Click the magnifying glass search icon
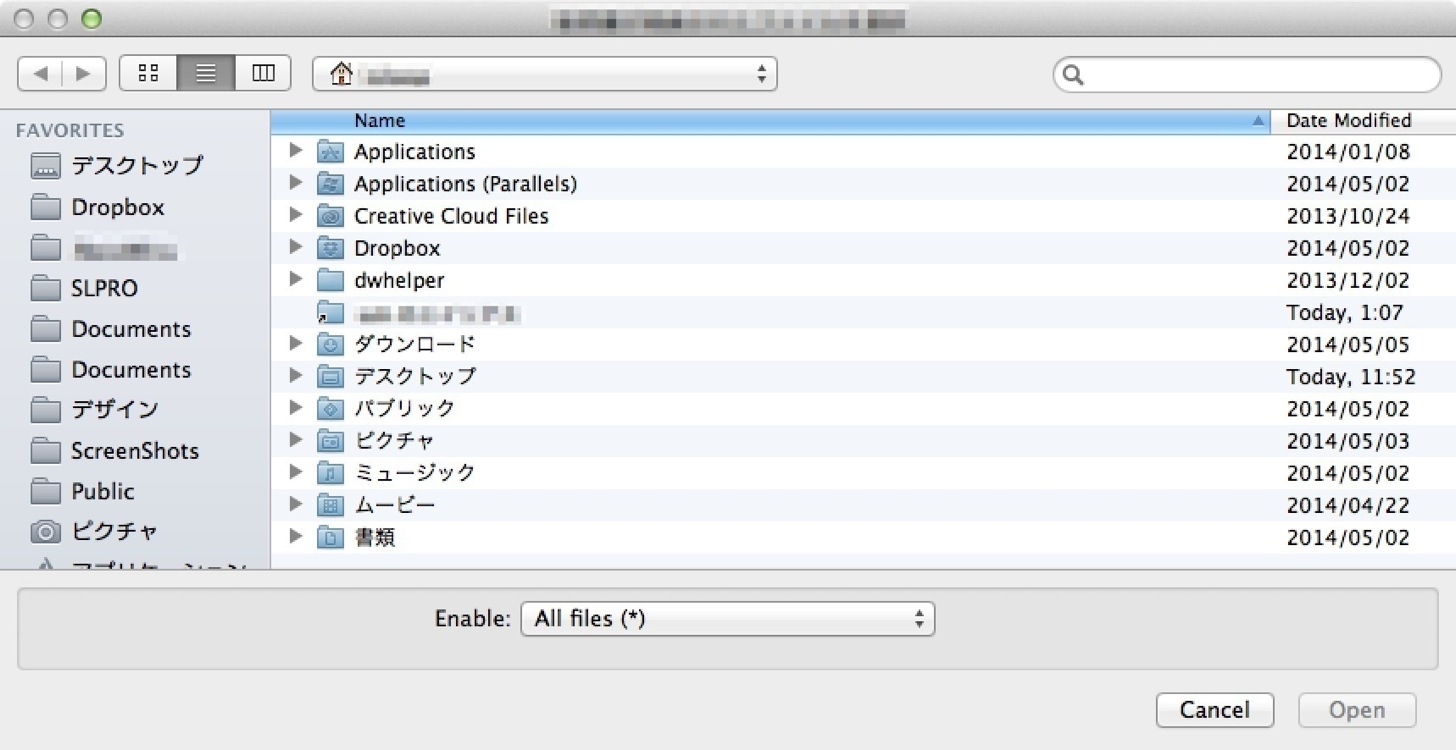 (x=1073, y=75)
